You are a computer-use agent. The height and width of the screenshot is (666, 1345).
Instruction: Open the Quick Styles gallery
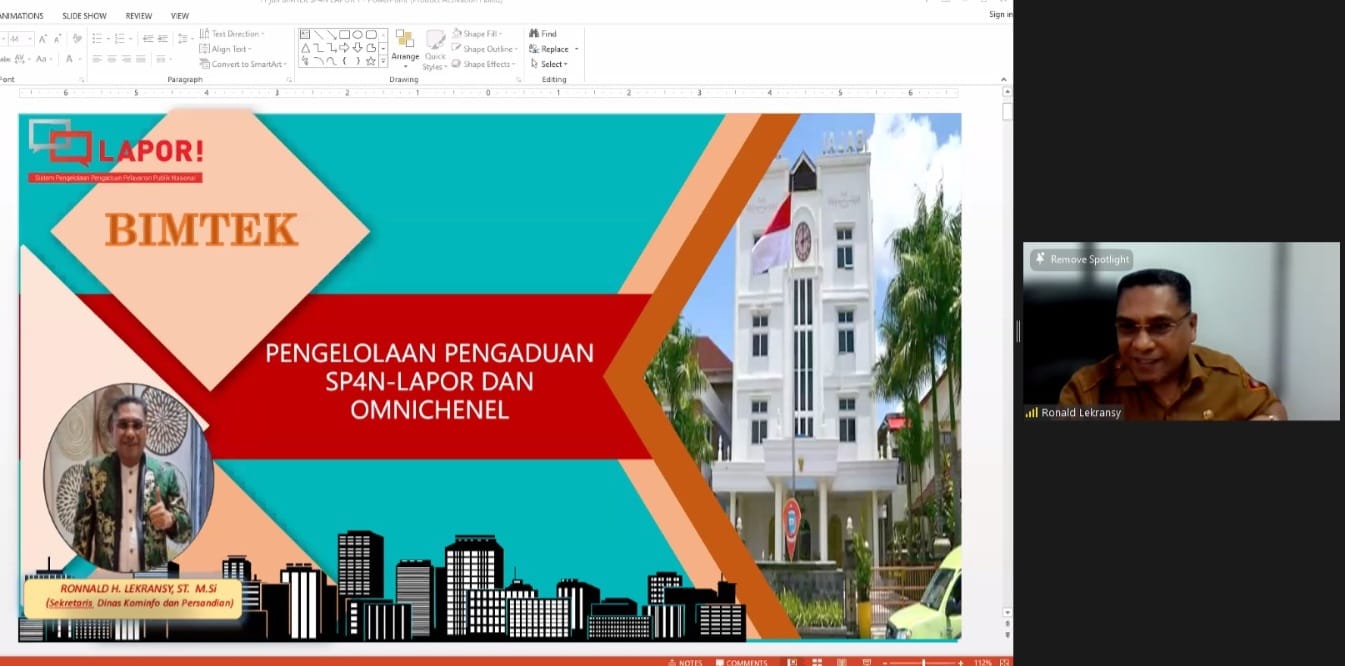(x=435, y=49)
